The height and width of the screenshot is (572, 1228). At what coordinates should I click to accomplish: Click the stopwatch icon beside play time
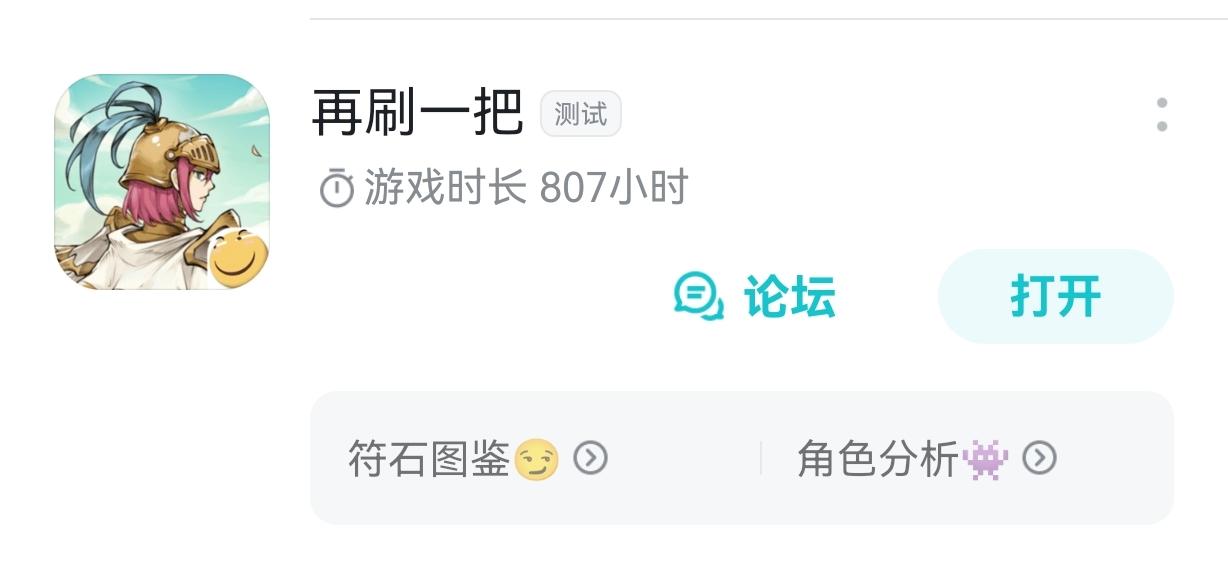click(336, 188)
